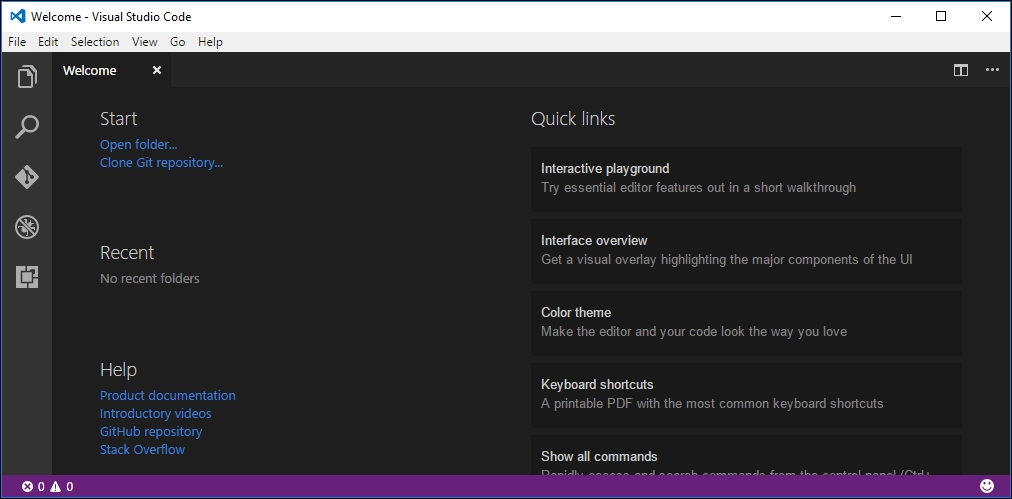Click the Open folder... link

138,145
